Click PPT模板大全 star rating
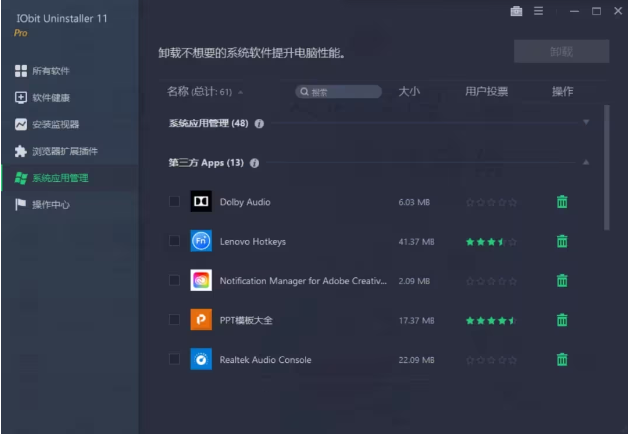628x434 pixels. coord(491,321)
